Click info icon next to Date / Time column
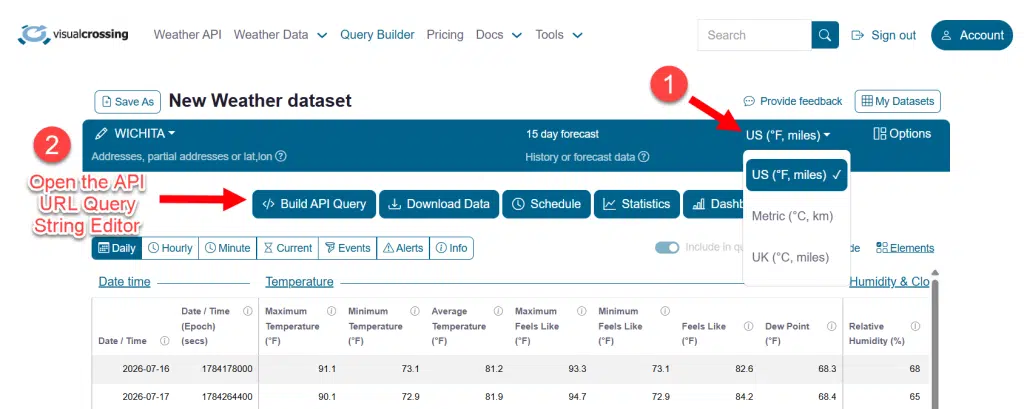Viewport: 1024px width, 409px height. point(165,341)
